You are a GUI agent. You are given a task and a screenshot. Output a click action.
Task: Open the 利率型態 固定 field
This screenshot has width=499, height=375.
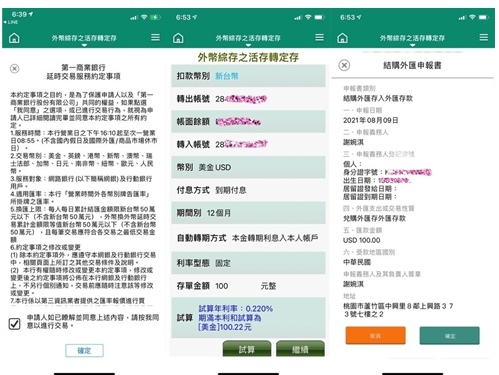[x=248, y=263]
